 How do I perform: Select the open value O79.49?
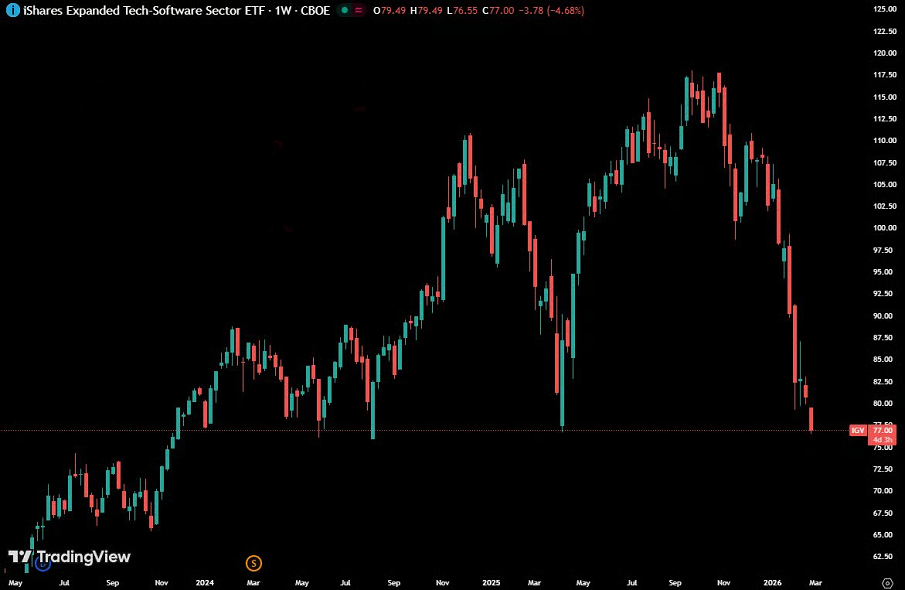tap(390, 10)
